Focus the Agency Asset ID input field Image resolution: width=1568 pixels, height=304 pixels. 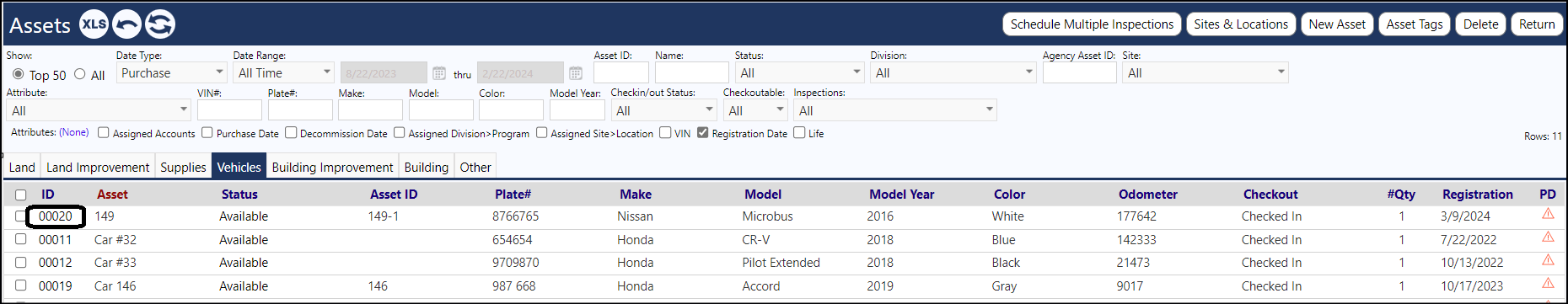pyautogui.click(x=1079, y=72)
